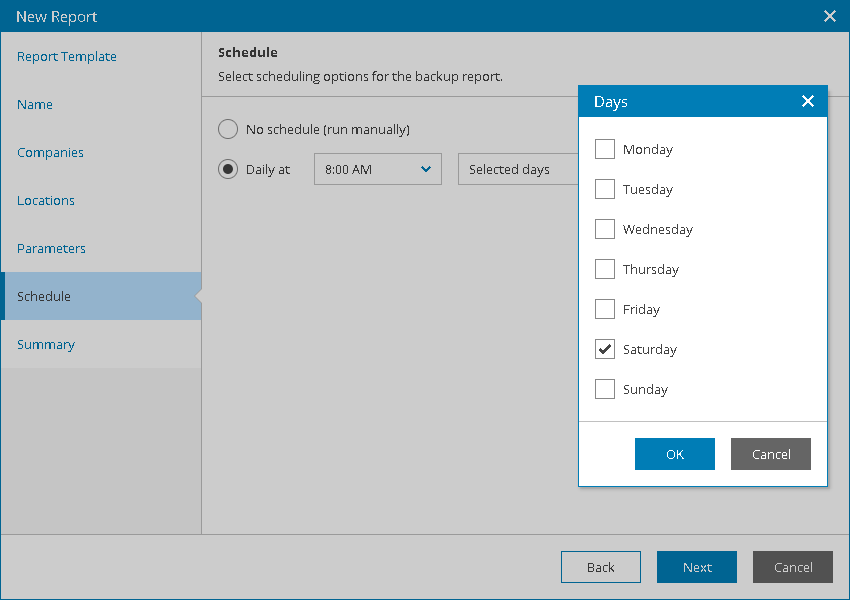This screenshot has width=850, height=600.
Task: Switch to the Companies step
Action: click(50, 152)
